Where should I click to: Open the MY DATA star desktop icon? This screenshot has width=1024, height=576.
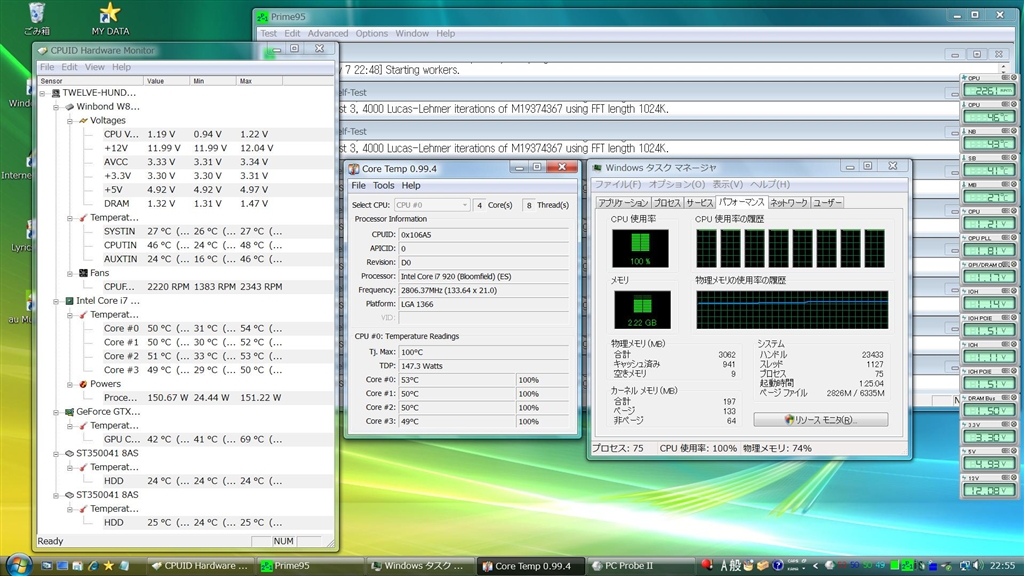(110, 14)
